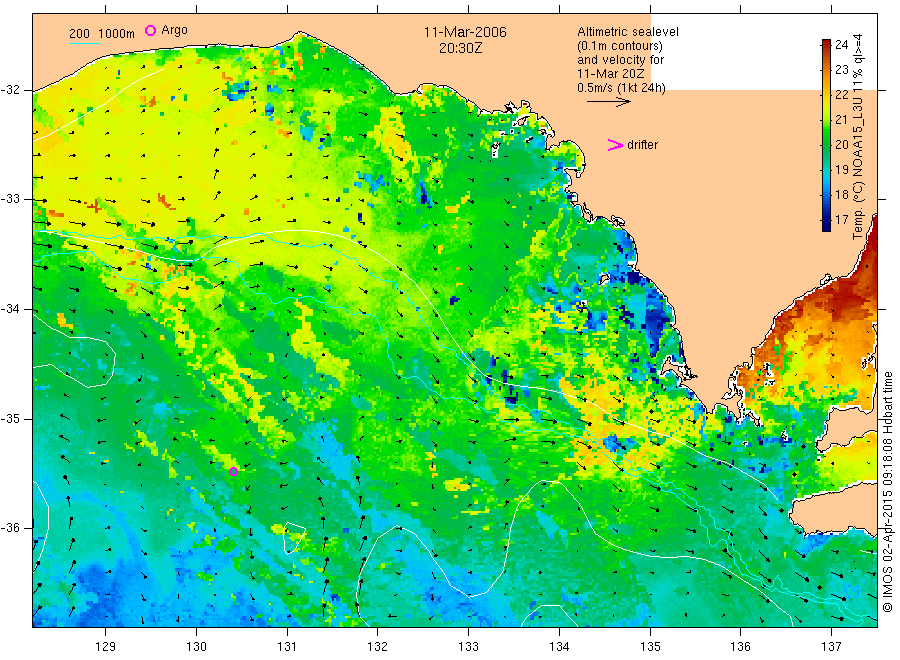Click longitude axis label 133
The height and width of the screenshot is (660, 900).
pyautogui.click(x=468, y=646)
